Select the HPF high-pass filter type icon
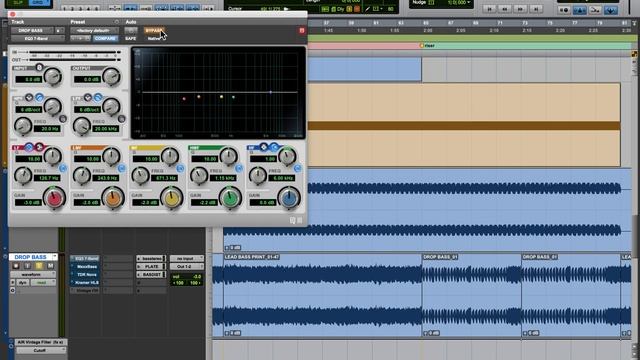This screenshot has height=360, width=640. click(x=39, y=97)
